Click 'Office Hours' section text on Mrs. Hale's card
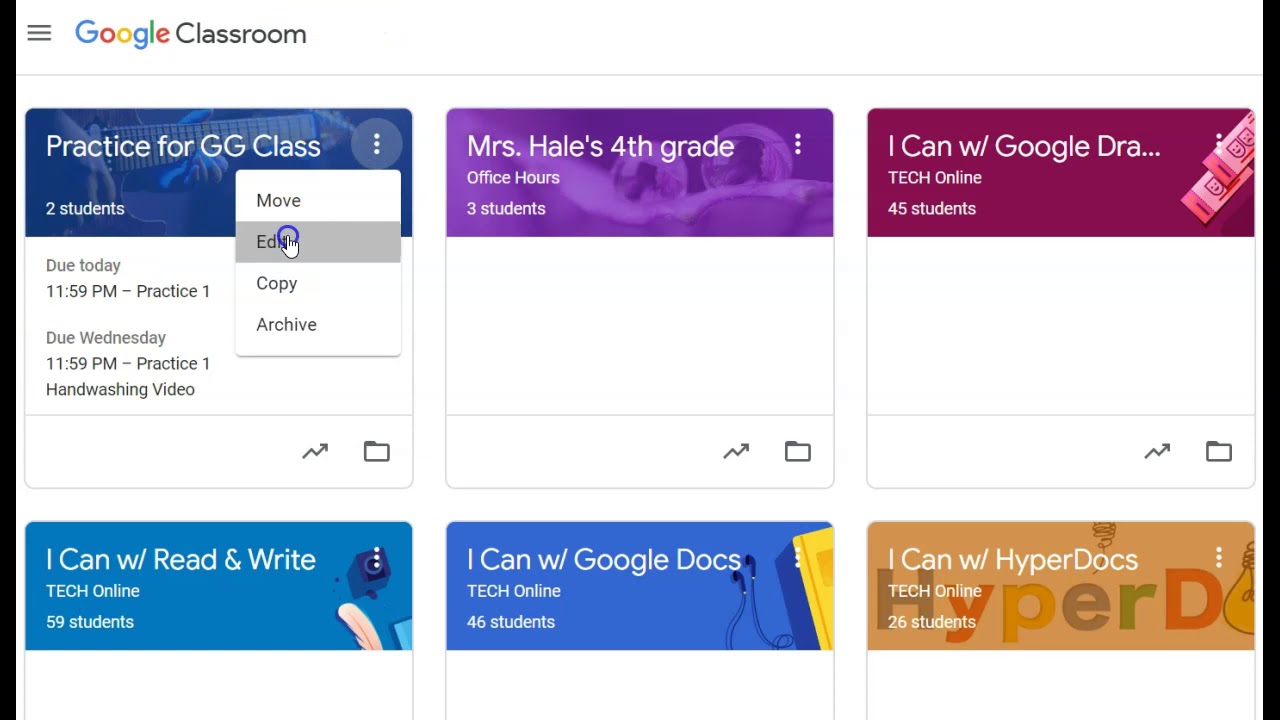Viewport: 1280px width, 720px height. (x=513, y=178)
